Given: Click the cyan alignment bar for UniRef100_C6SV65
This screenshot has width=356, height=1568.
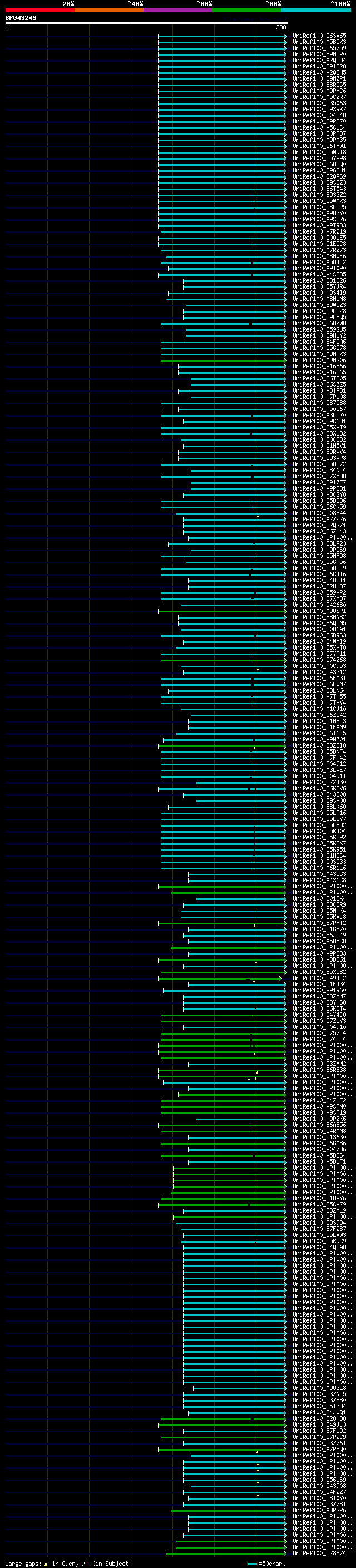Looking at the screenshot, I should 222,36.
